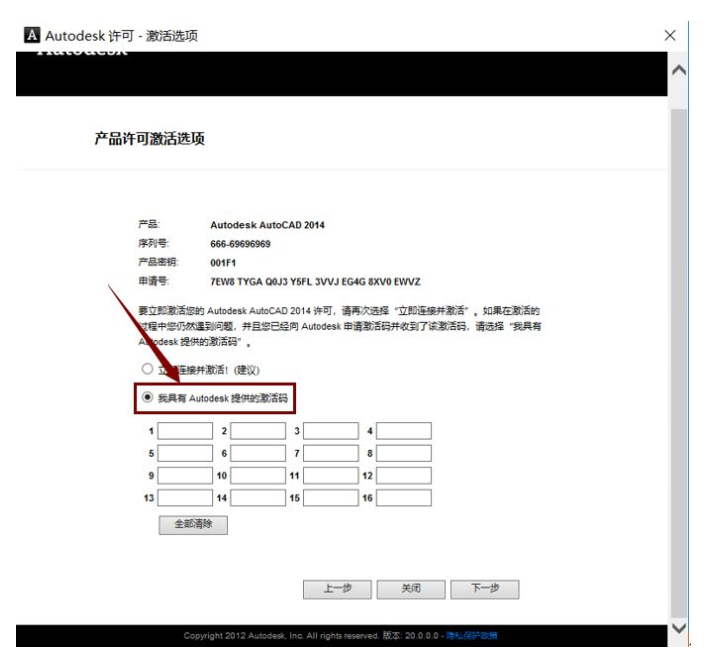Focus activation code field 15
Screen dimensions: 718x660
(x=331, y=498)
